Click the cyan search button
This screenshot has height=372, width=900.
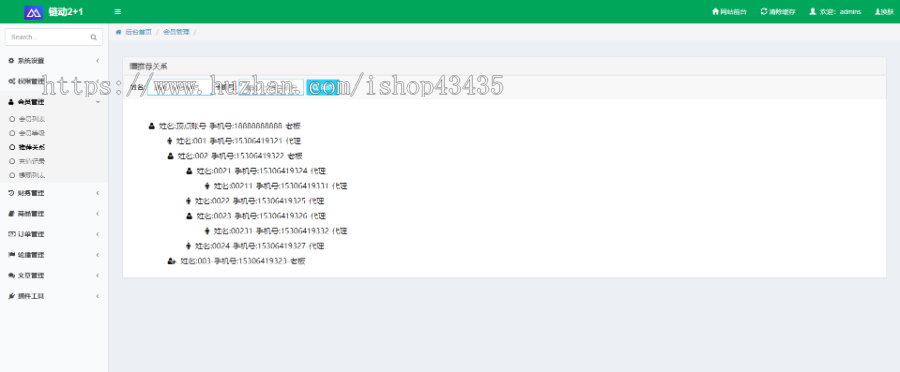tap(323, 87)
